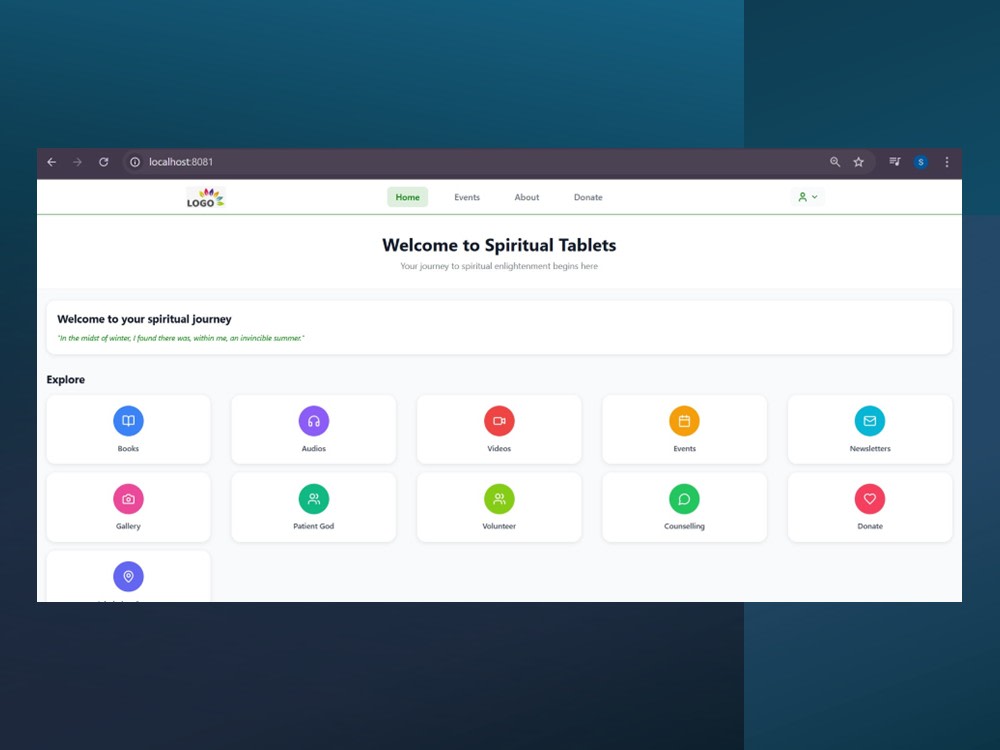Open the purple location pin icon
The width and height of the screenshot is (1000, 750).
(x=128, y=577)
